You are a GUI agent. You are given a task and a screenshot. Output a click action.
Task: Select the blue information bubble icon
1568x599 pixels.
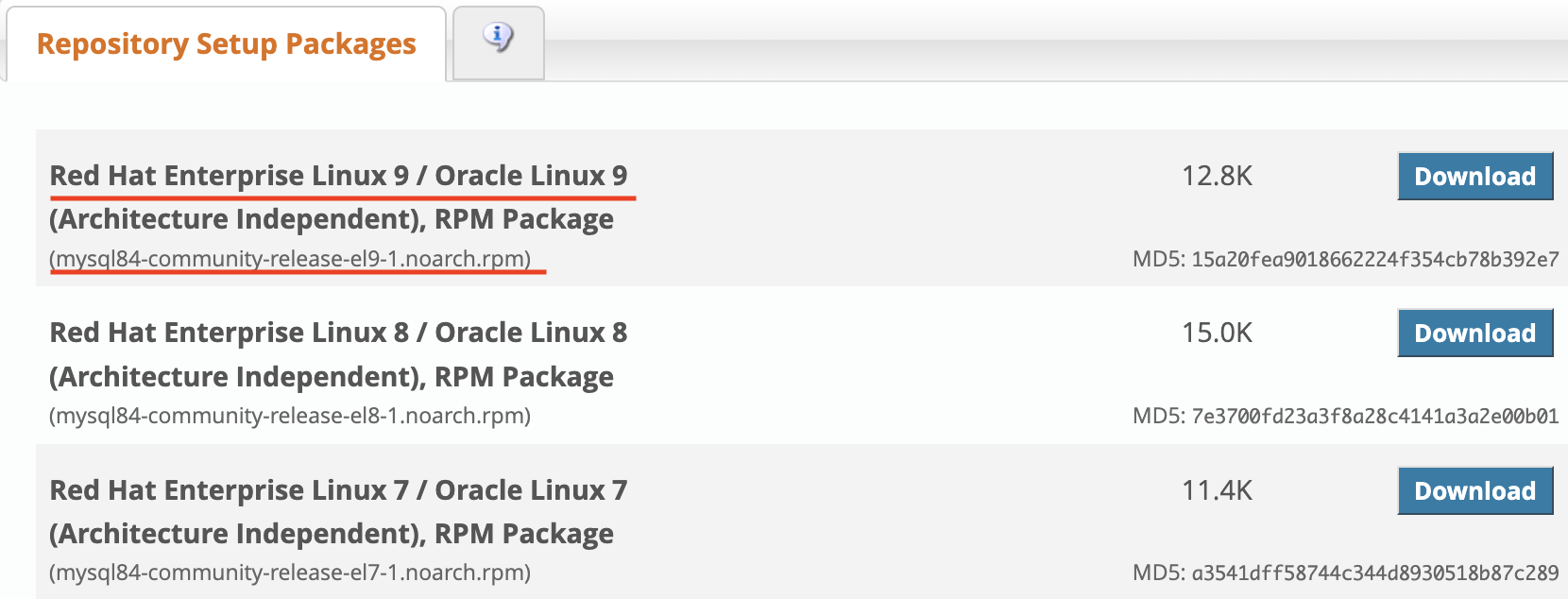pyautogui.click(x=498, y=35)
